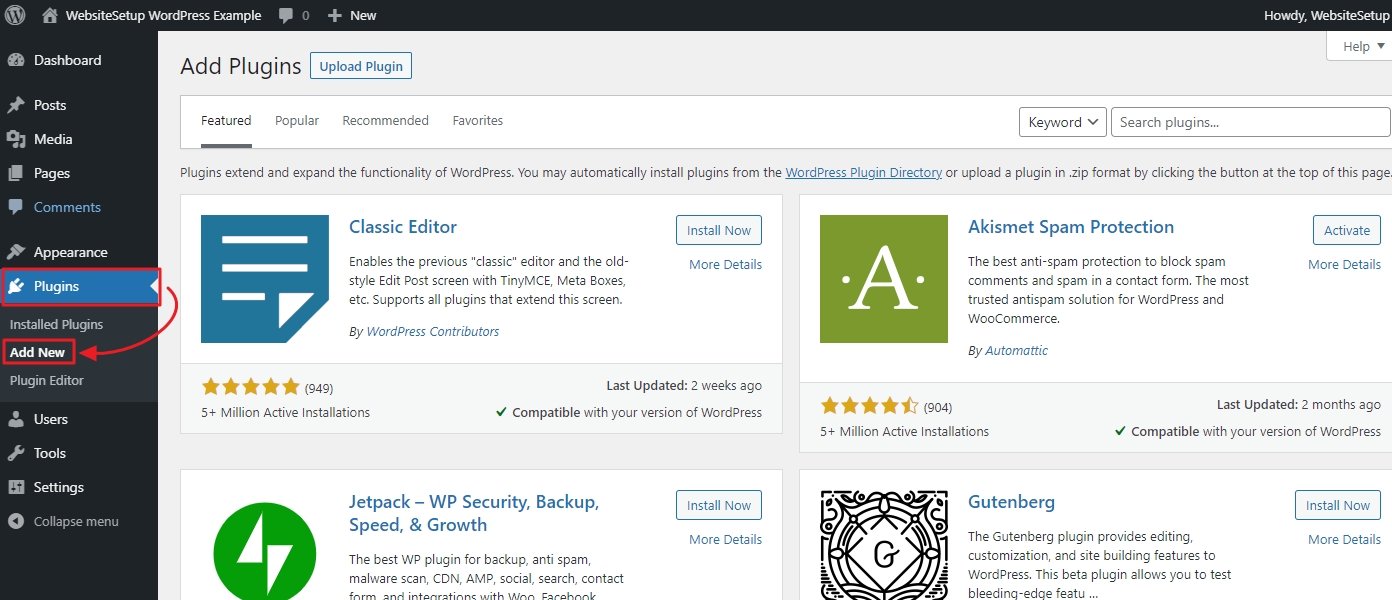1392x600 pixels.
Task: Click the Tools wrench icon
Action: coord(15,453)
